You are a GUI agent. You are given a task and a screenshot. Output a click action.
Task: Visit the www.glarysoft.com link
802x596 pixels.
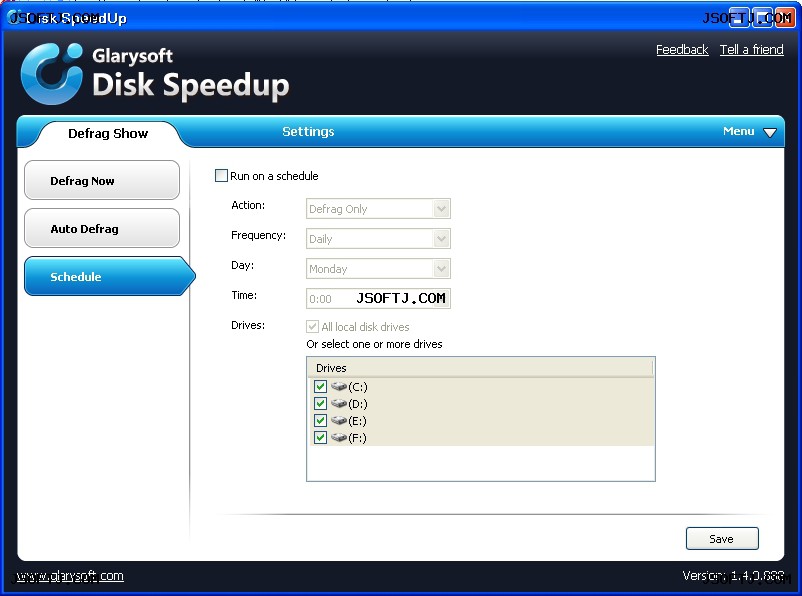point(70,576)
